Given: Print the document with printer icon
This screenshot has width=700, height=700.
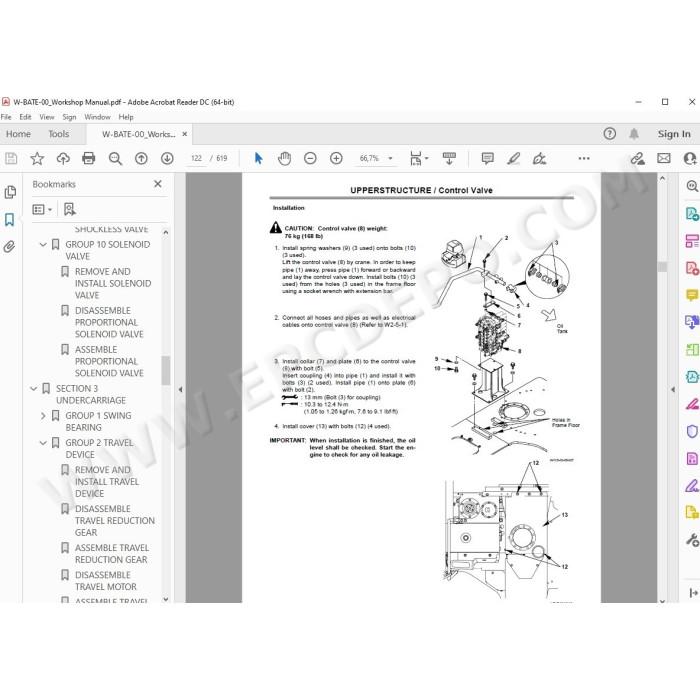Looking at the screenshot, I should point(88,158).
